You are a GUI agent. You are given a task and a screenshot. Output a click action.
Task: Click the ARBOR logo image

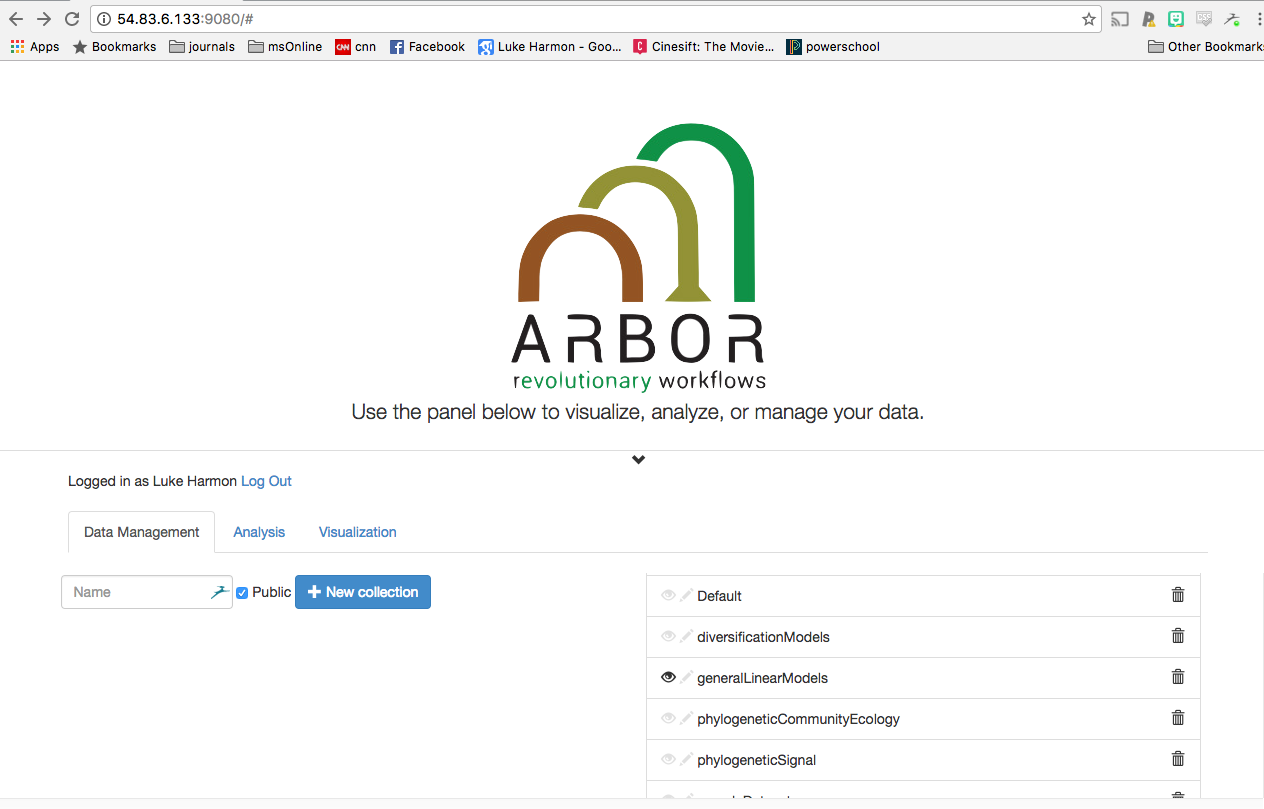[638, 257]
